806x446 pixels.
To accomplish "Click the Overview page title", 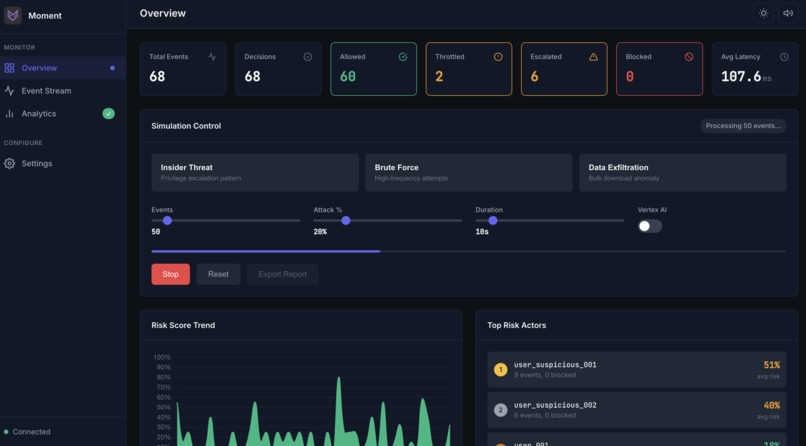I will coord(163,13).
